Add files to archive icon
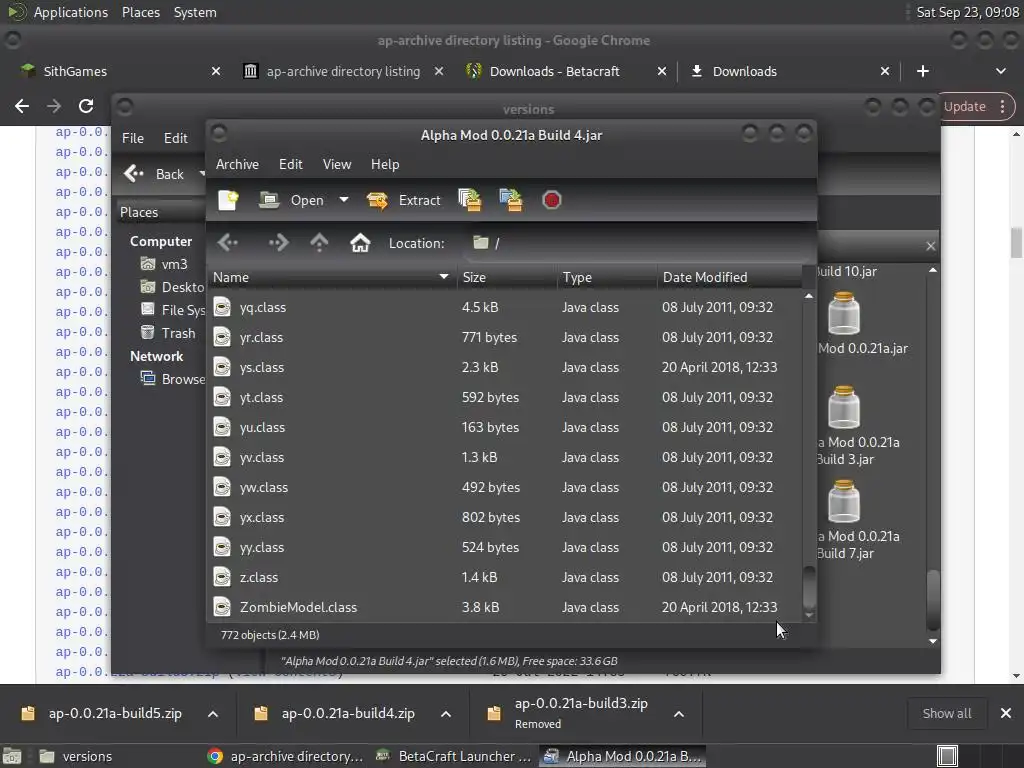1024x768 pixels. 470,200
